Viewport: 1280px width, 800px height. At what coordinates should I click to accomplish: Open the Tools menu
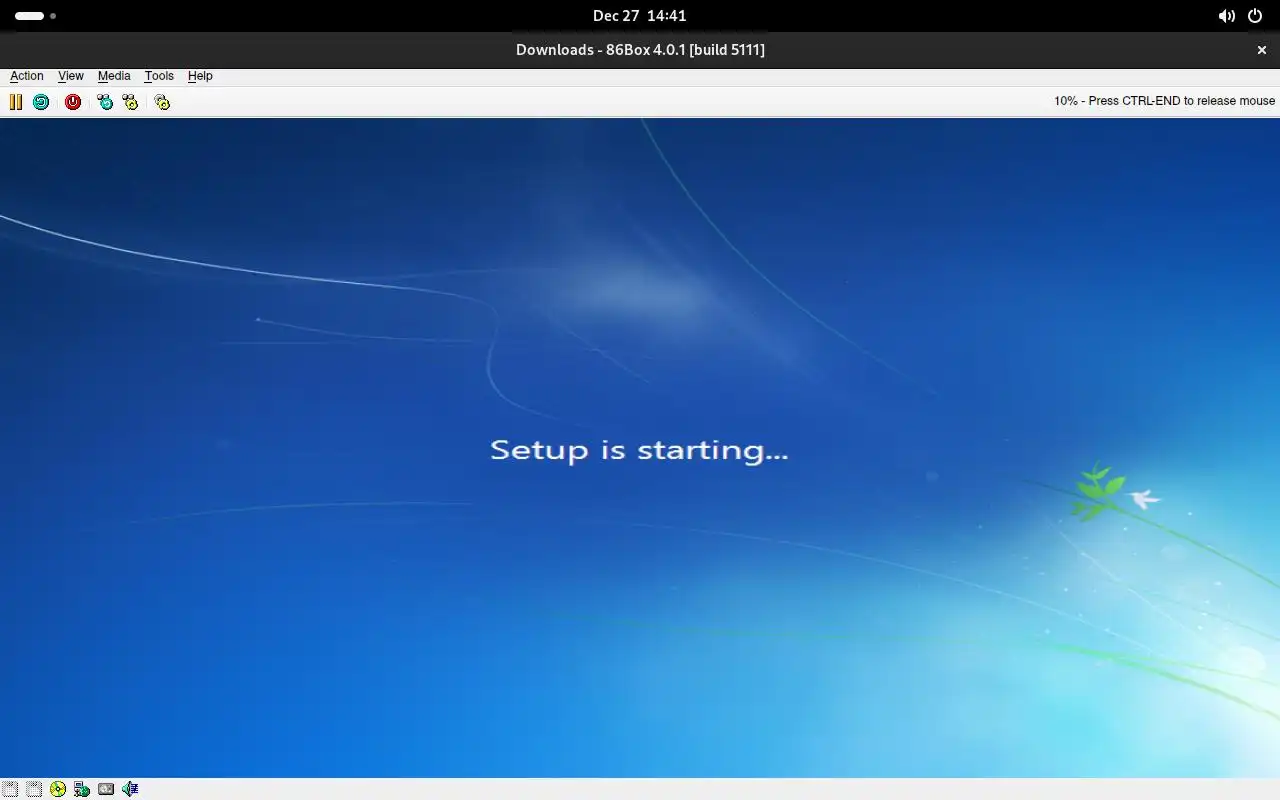pos(159,76)
